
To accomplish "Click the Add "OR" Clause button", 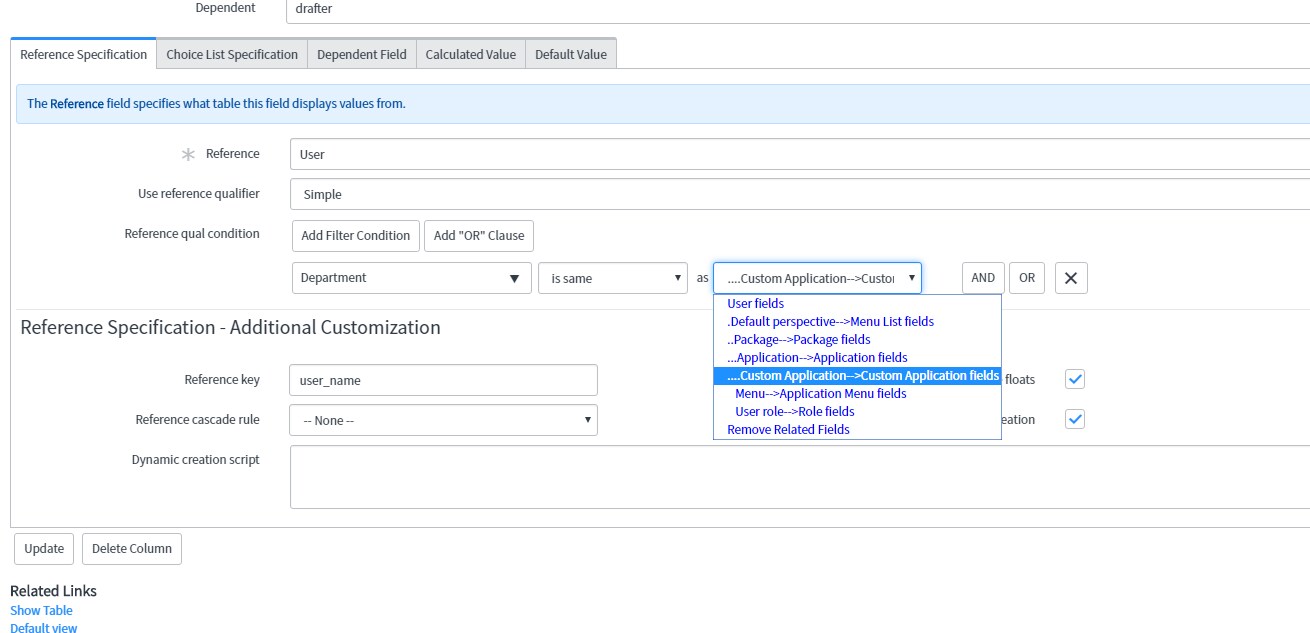I will pyautogui.click(x=479, y=235).
